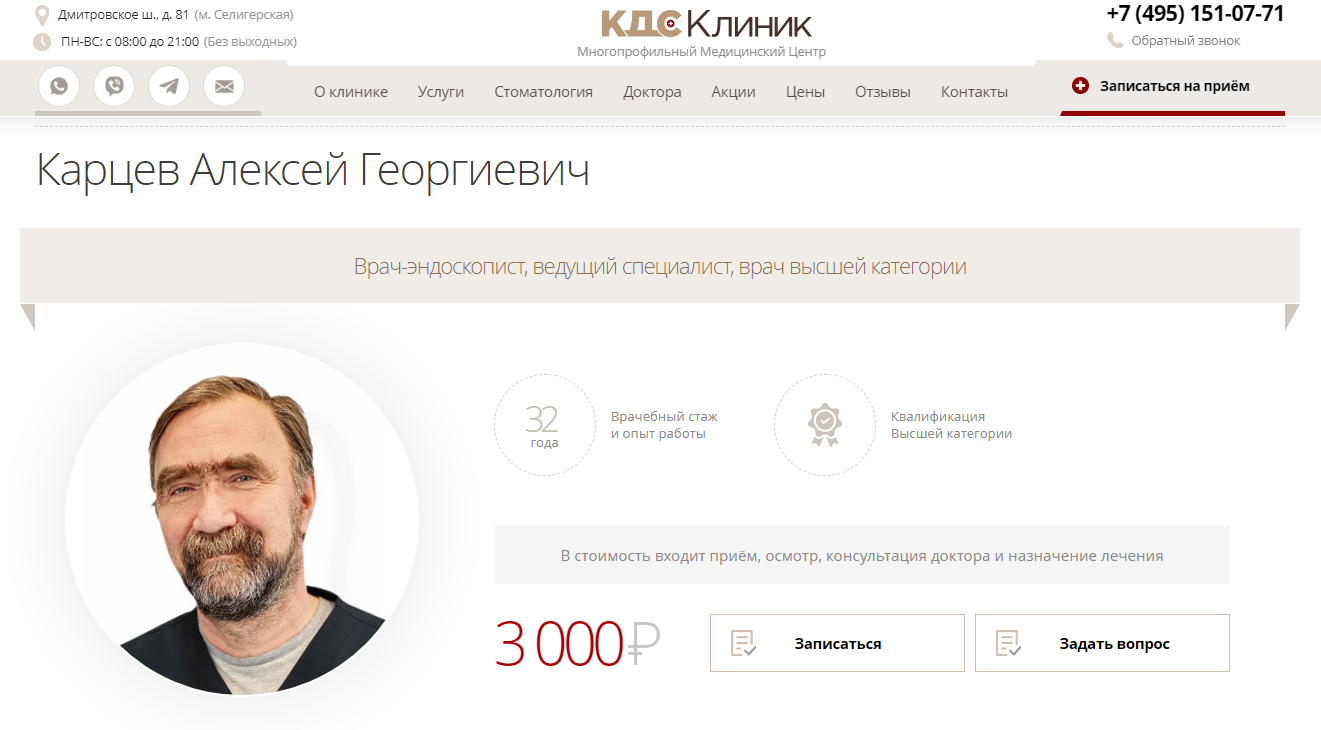Open the Цены page
Viewport: 1321px width, 730px height.
(805, 92)
